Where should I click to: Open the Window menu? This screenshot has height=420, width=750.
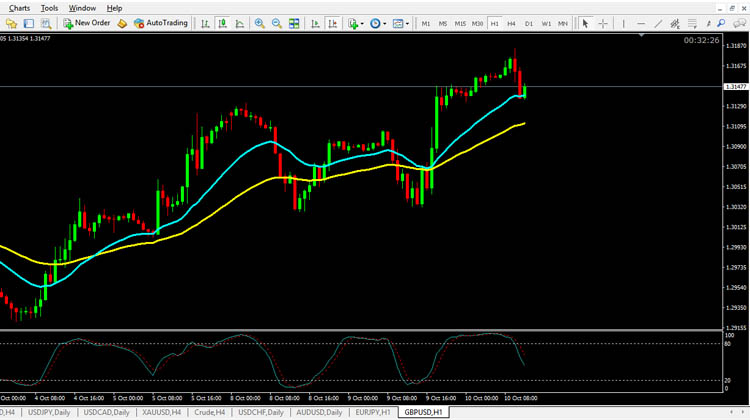coord(82,8)
